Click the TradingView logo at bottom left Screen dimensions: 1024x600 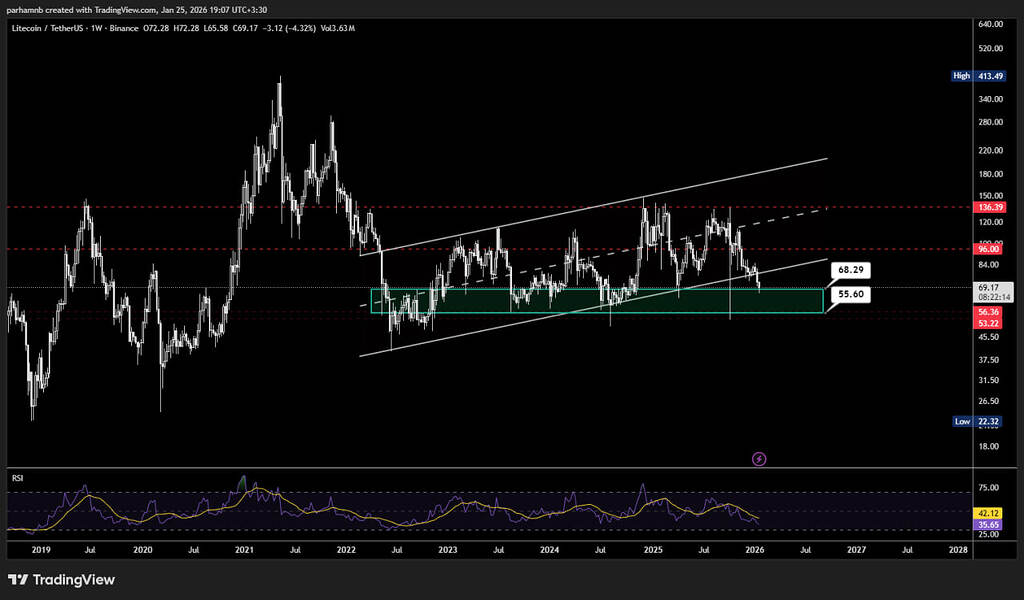coord(61,580)
